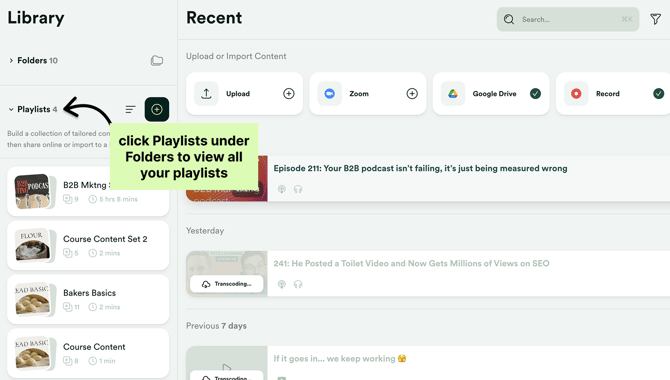Open Episode 211 B2B podcast title
The width and height of the screenshot is (670, 380).
(x=420, y=168)
